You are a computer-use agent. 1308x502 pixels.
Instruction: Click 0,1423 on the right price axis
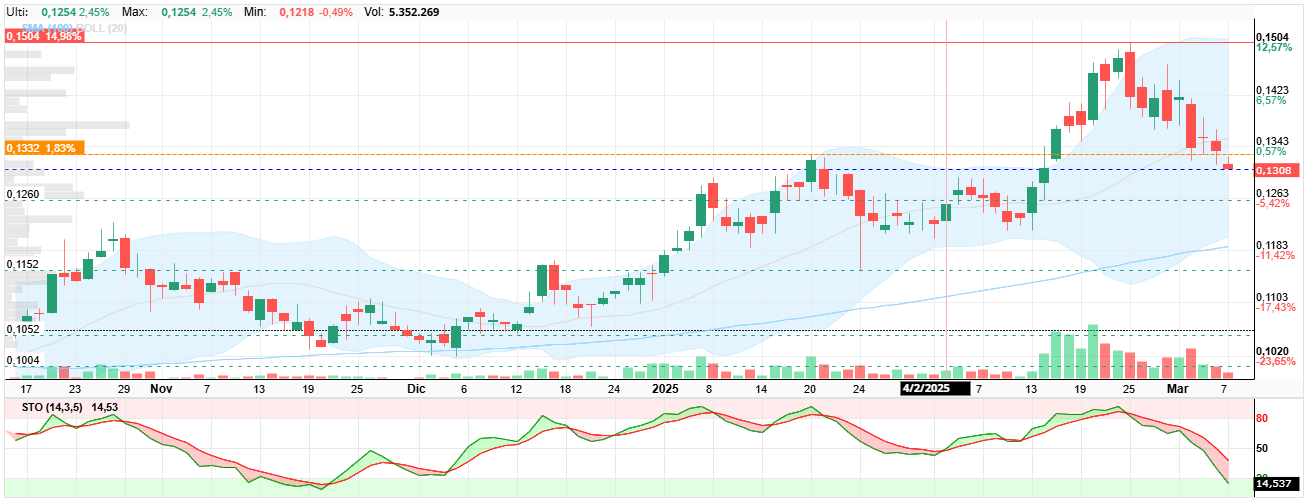click(1273, 89)
